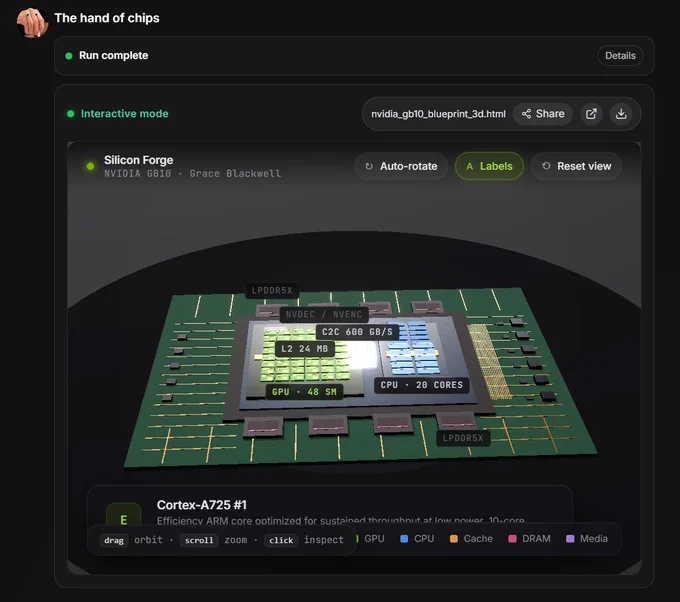
Task: Click the upper LPDDR5X memory label
Action: coord(272,291)
